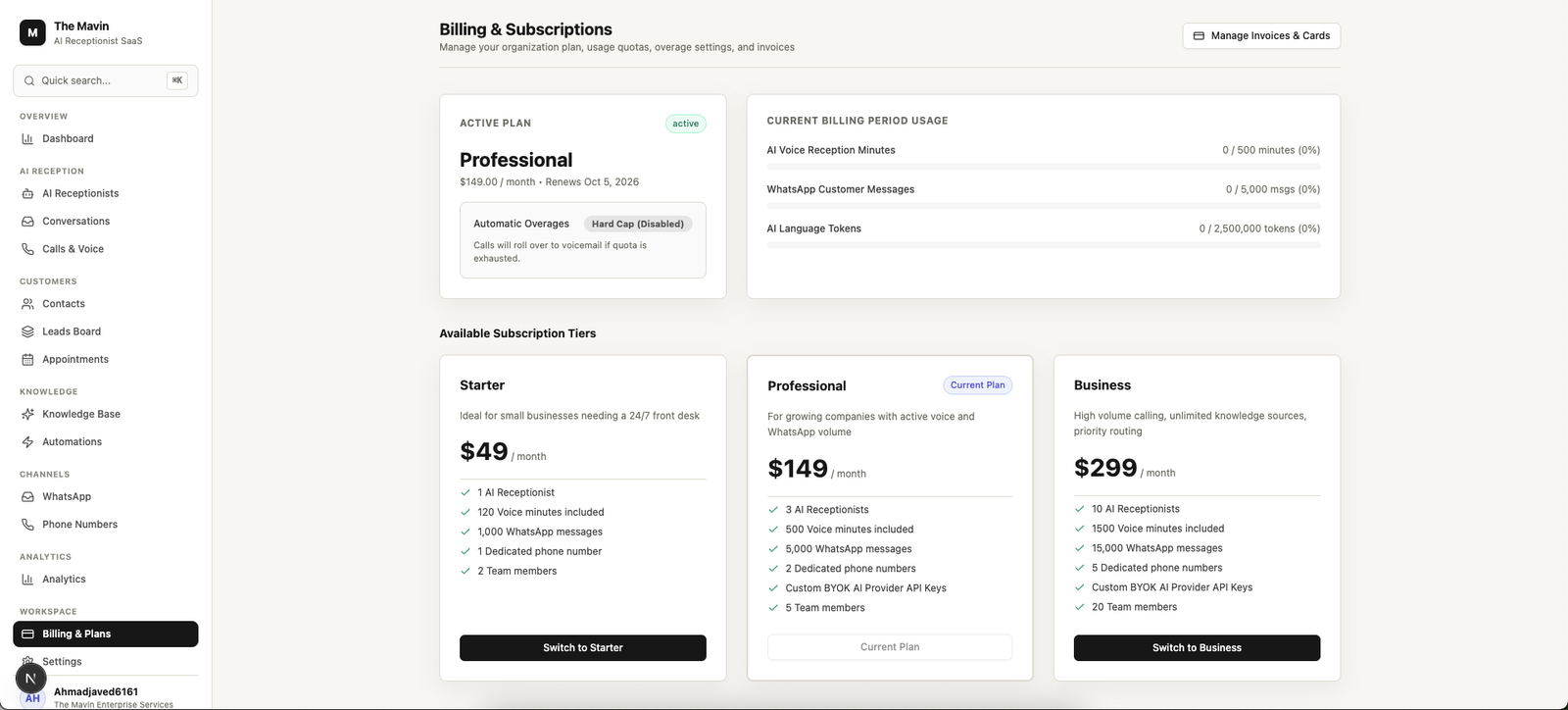Click the WhatsApp Customer Messages progress bar
This screenshot has width=1568, height=710.
tap(1043, 206)
